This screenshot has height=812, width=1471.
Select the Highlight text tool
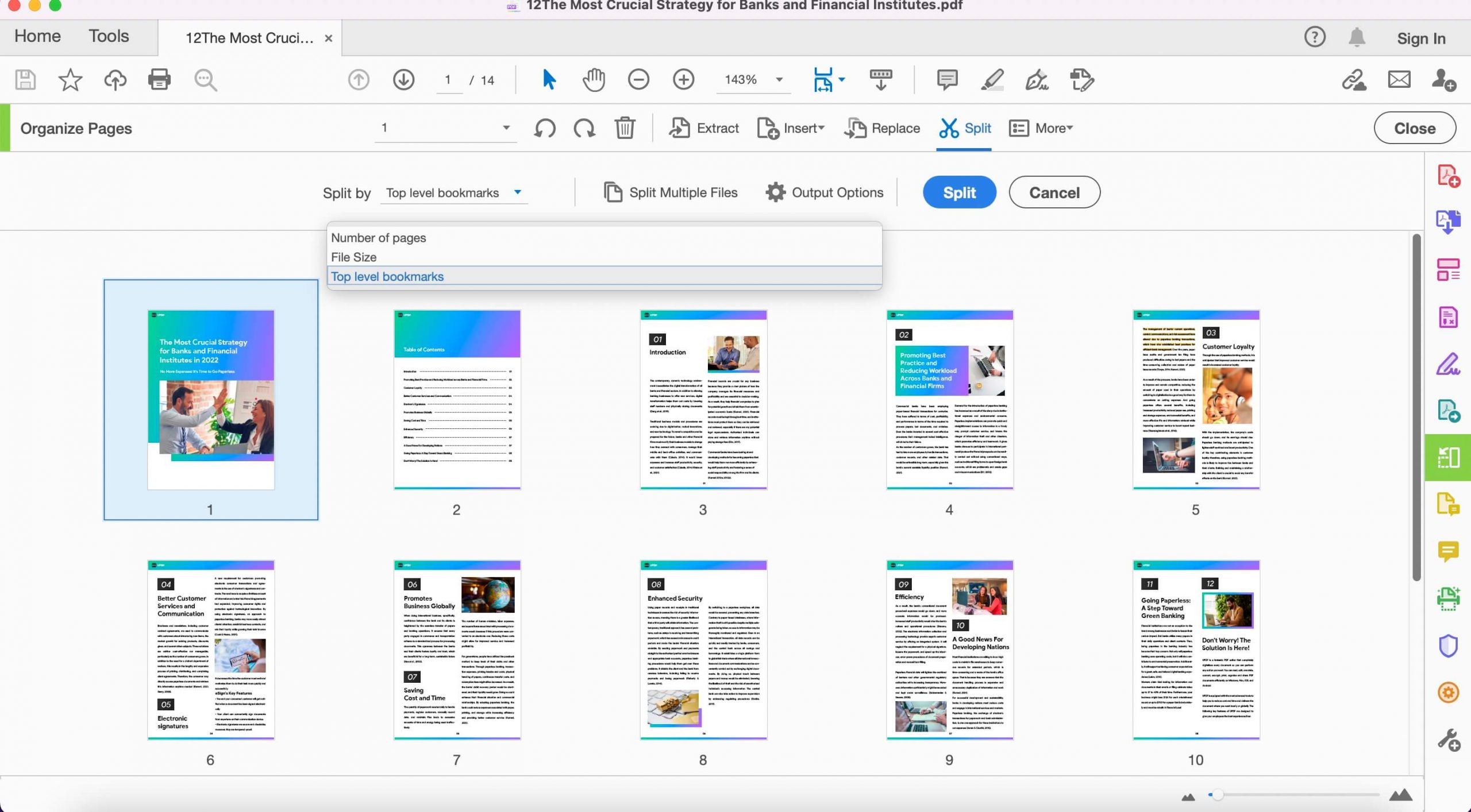[992, 80]
